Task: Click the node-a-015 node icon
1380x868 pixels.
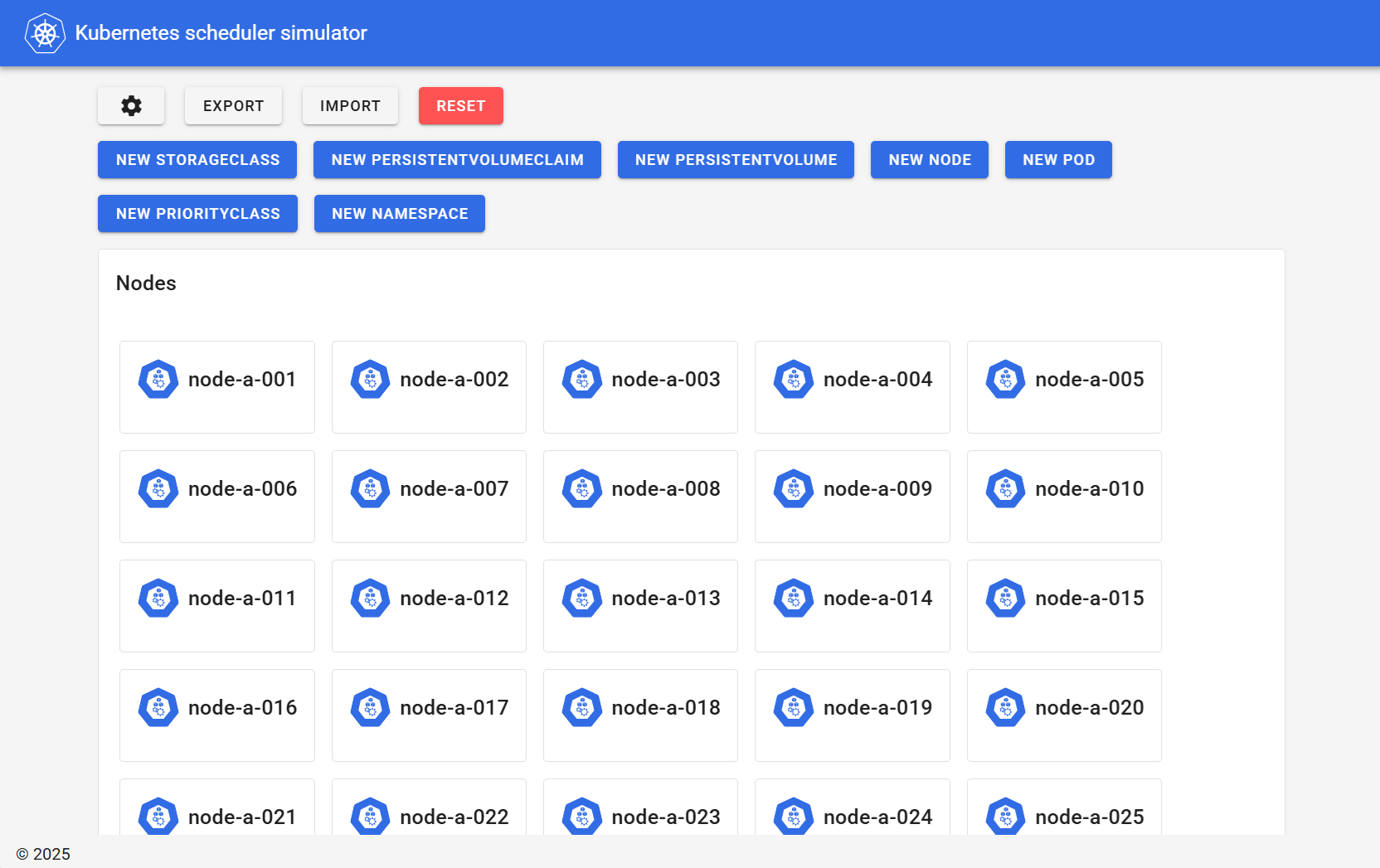Action: point(1006,599)
